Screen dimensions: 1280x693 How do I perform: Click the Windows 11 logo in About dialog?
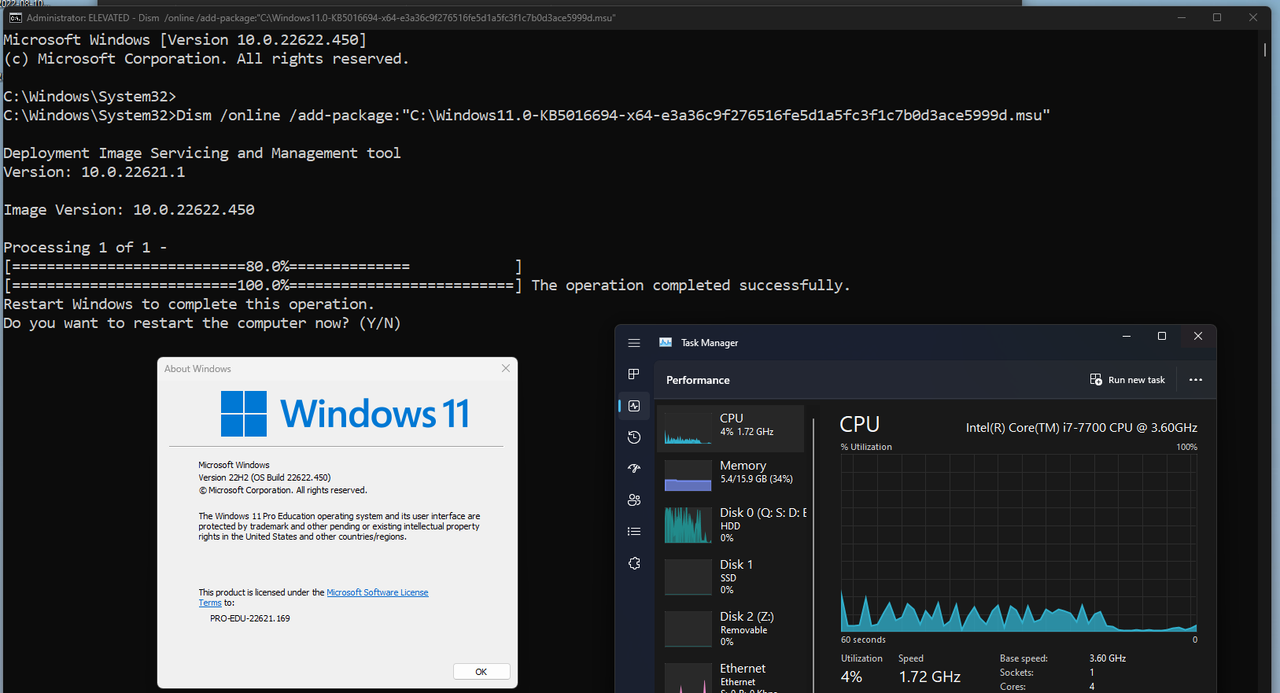click(x=343, y=414)
